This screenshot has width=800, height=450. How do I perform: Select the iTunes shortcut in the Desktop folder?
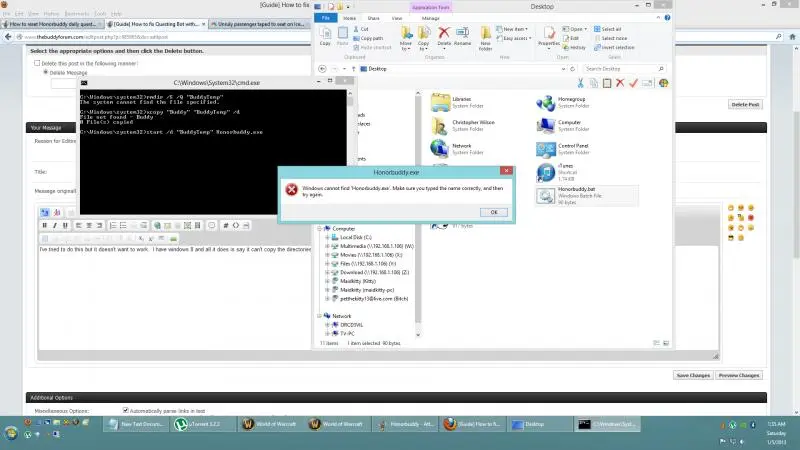pos(556,172)
